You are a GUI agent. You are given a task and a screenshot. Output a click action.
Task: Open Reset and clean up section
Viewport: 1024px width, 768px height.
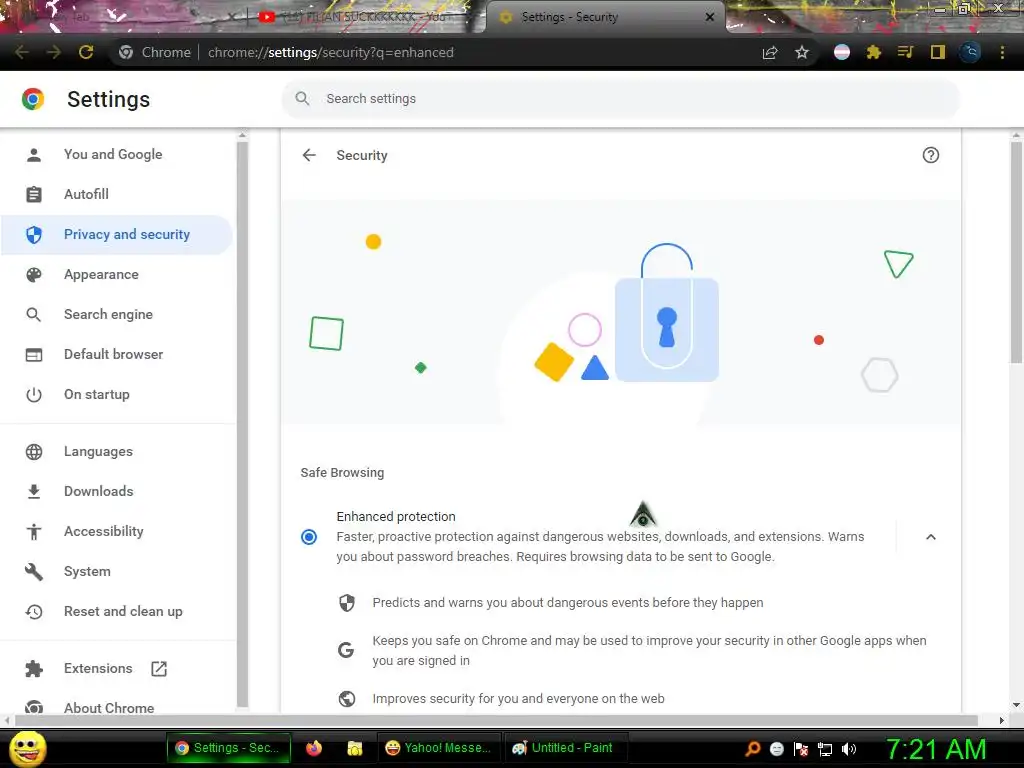click(x=123, y=612)
